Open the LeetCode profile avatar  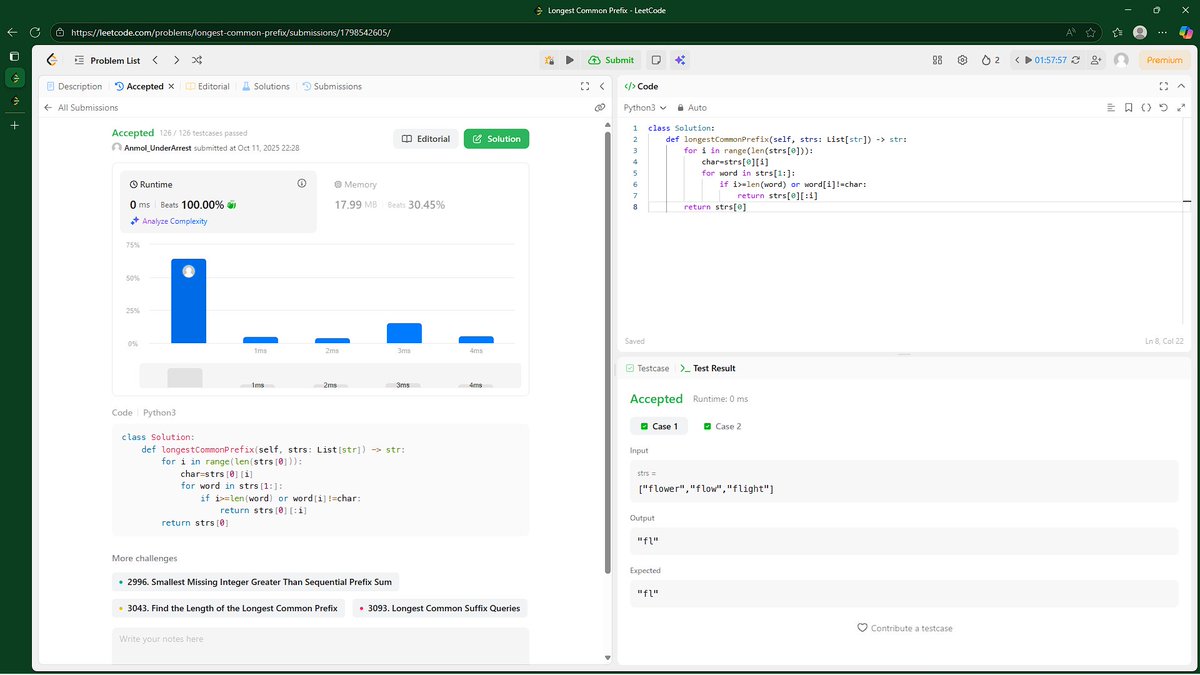pyautogui.click(x=1121, y=60)
